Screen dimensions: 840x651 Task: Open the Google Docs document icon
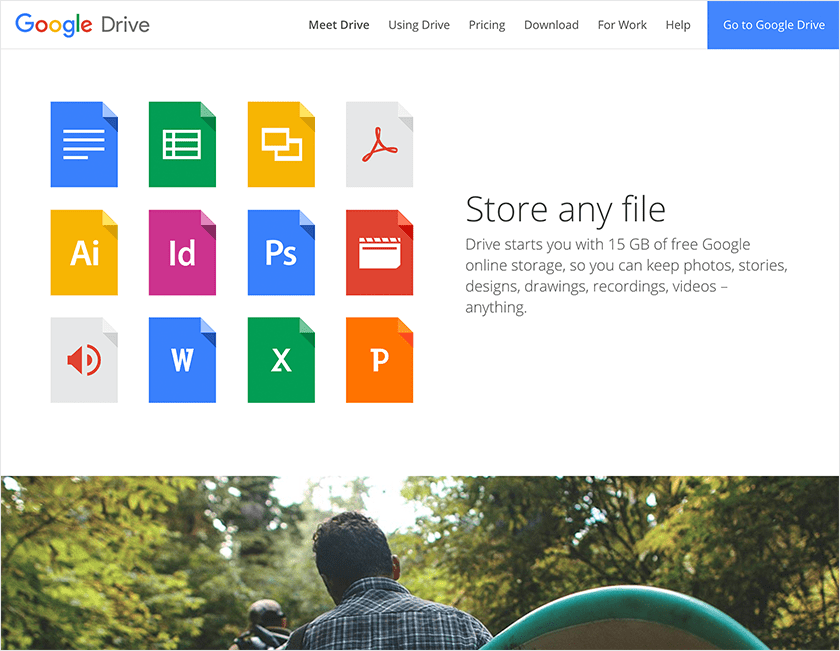coord(84,144)
